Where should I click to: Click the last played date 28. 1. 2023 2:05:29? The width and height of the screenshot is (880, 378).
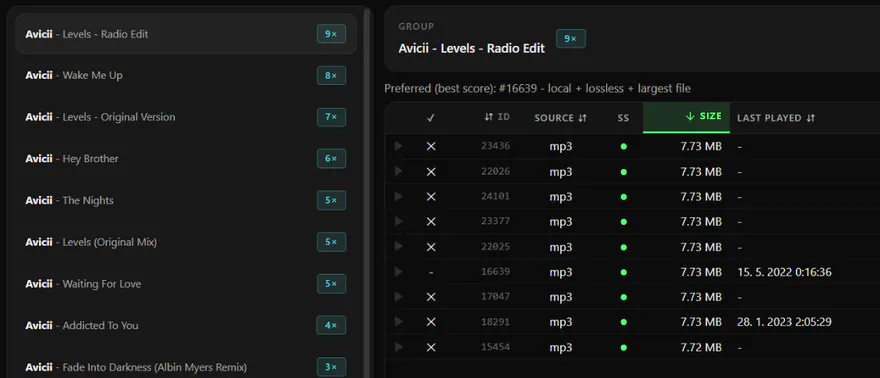tap(784, 322)
